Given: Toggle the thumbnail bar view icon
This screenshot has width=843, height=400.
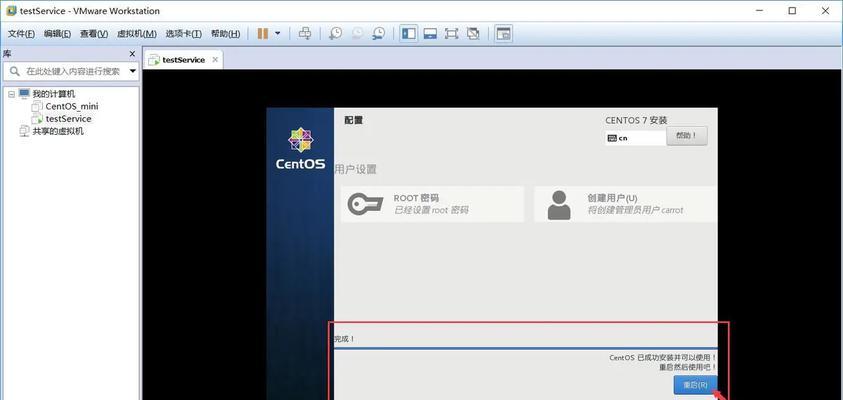Looking at the screenshot, I should click(430, 33).
